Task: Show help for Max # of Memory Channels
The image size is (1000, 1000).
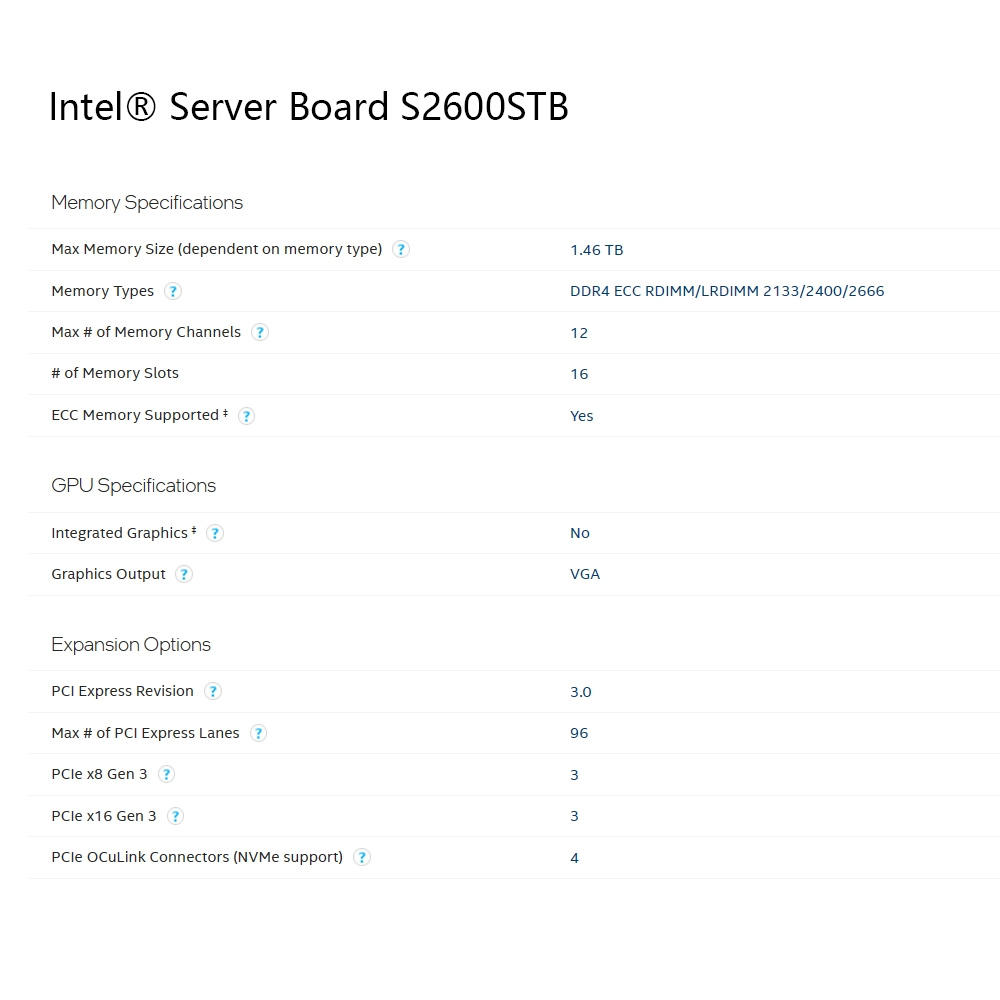Action: click(260, 332)
